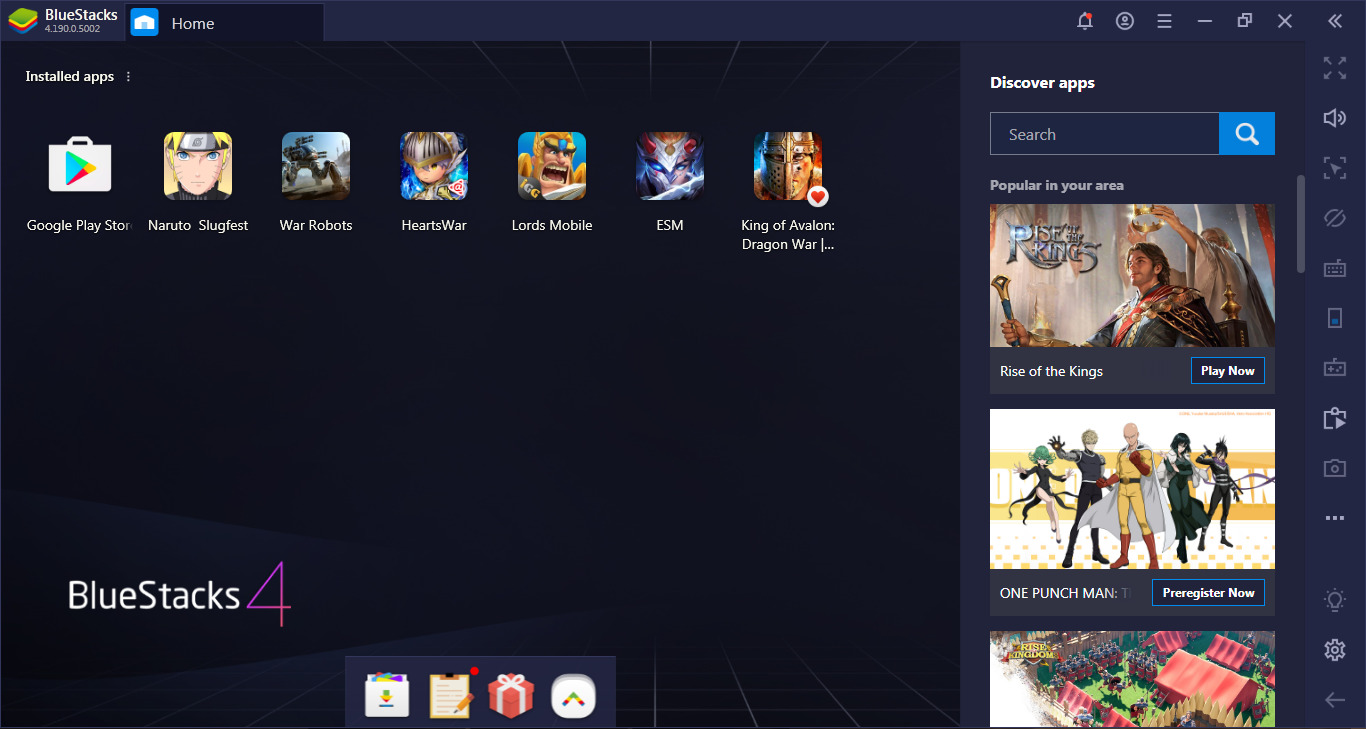Click Preregister Now for One Punch Man
1366x729 pixels.
tap(1208, 593)
